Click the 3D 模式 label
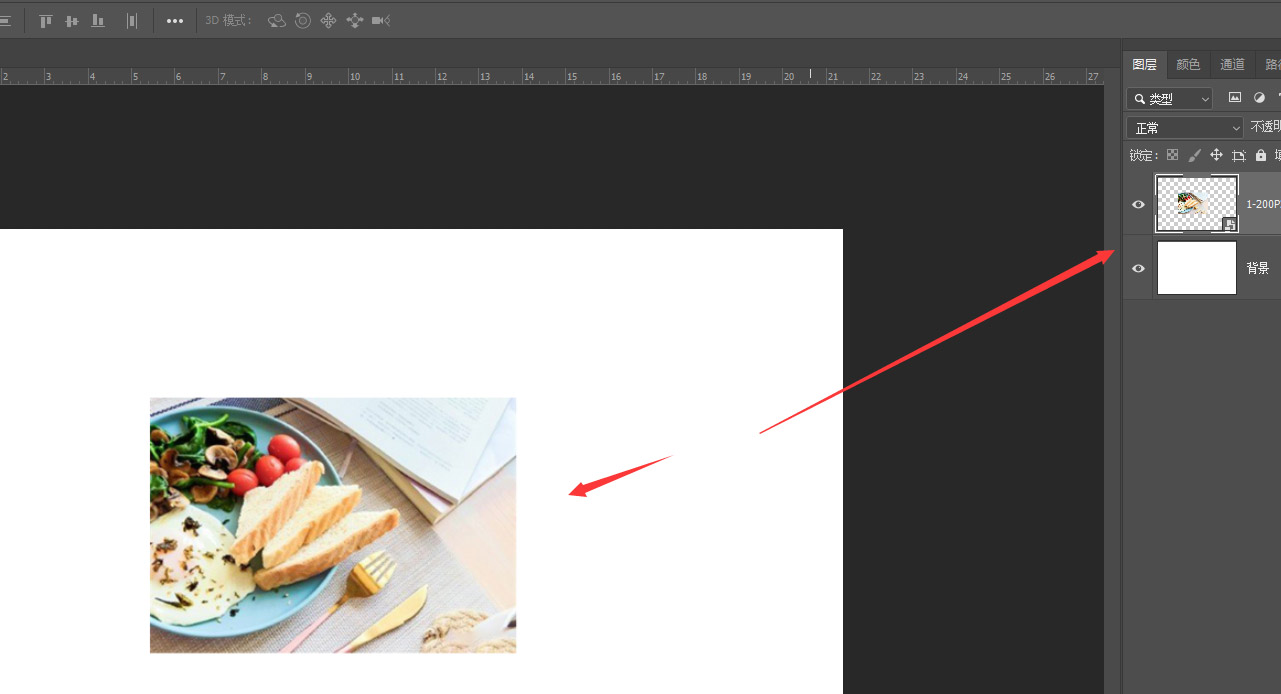The image size is (1281, 694). coord(228,20)
